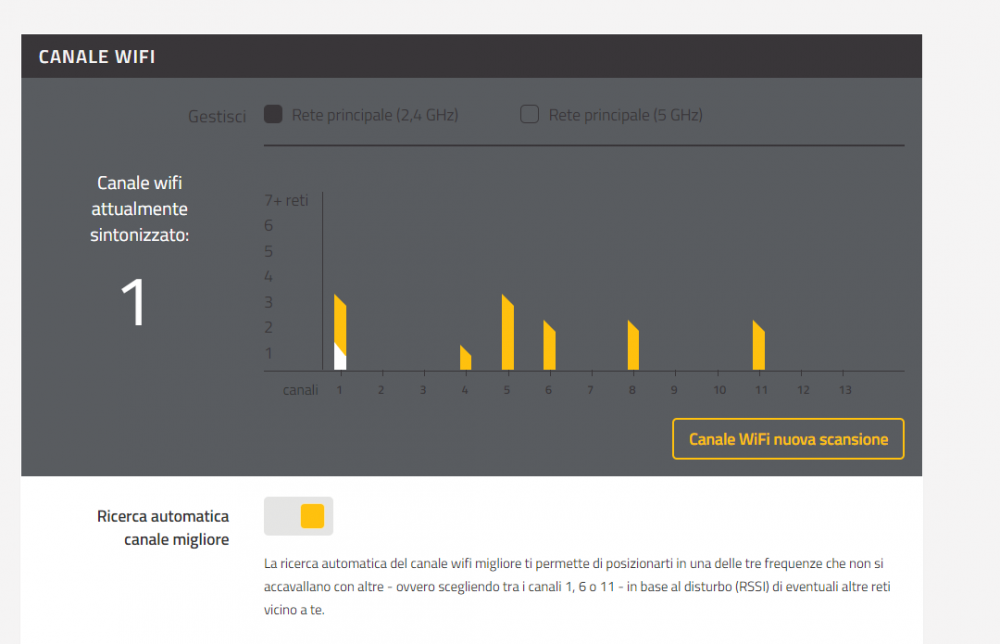Toggle the Ricerca automatica canale migliore switch
Viewport: 1000px width, 644px height.
(298, 516)
